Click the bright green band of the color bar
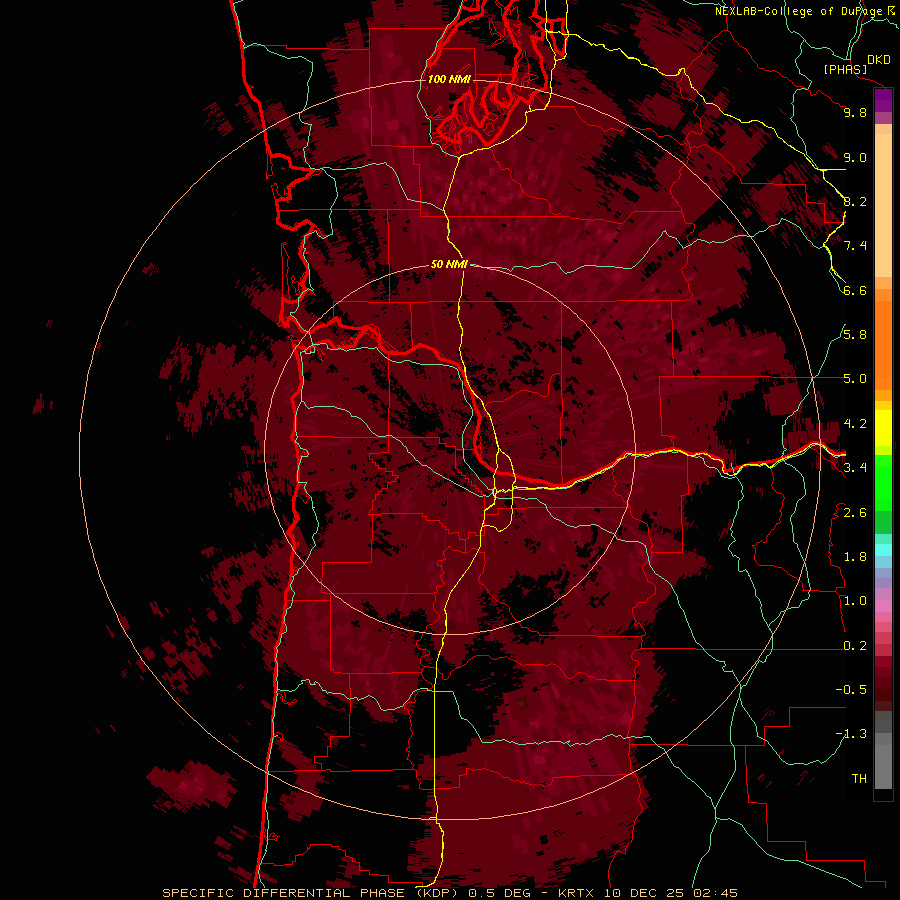Image resolution: width=900 pixels, height=900 pixels. click(x=883, y=482)
